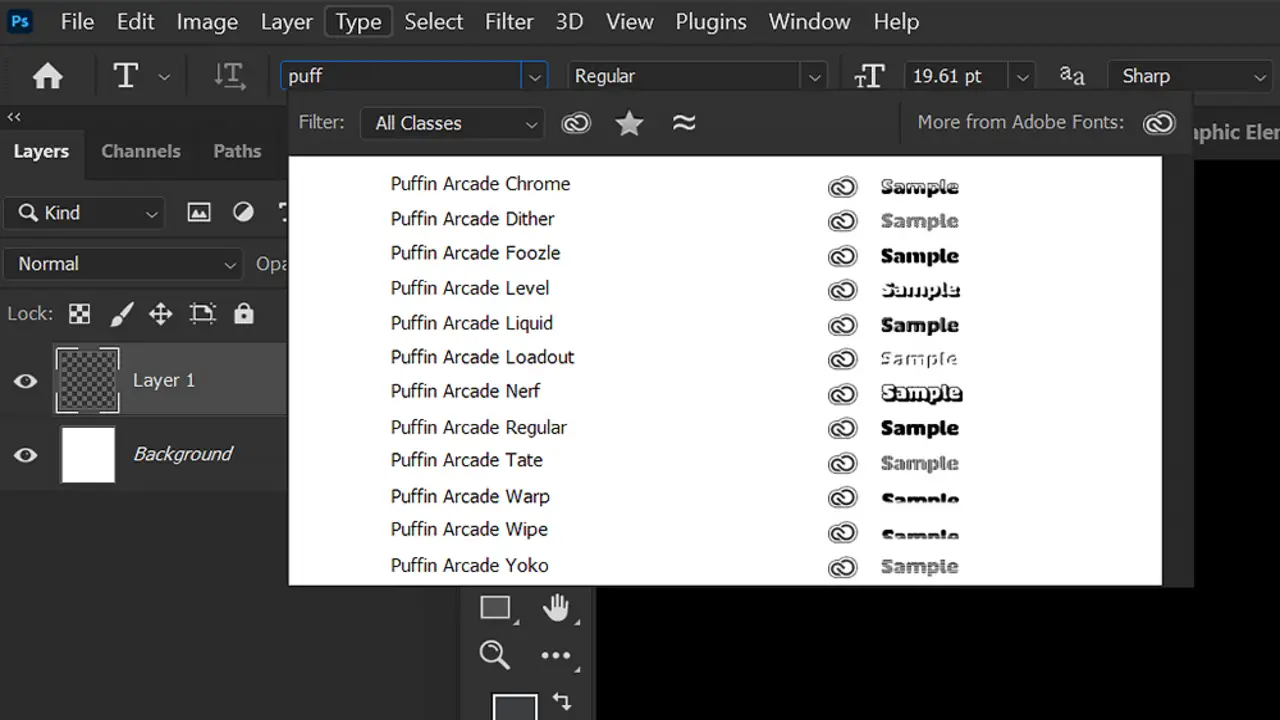Open the View menu
Image resolution: width=1280 pixels, height=720 pixels.
pyautogui.click(x=630, y=21)
